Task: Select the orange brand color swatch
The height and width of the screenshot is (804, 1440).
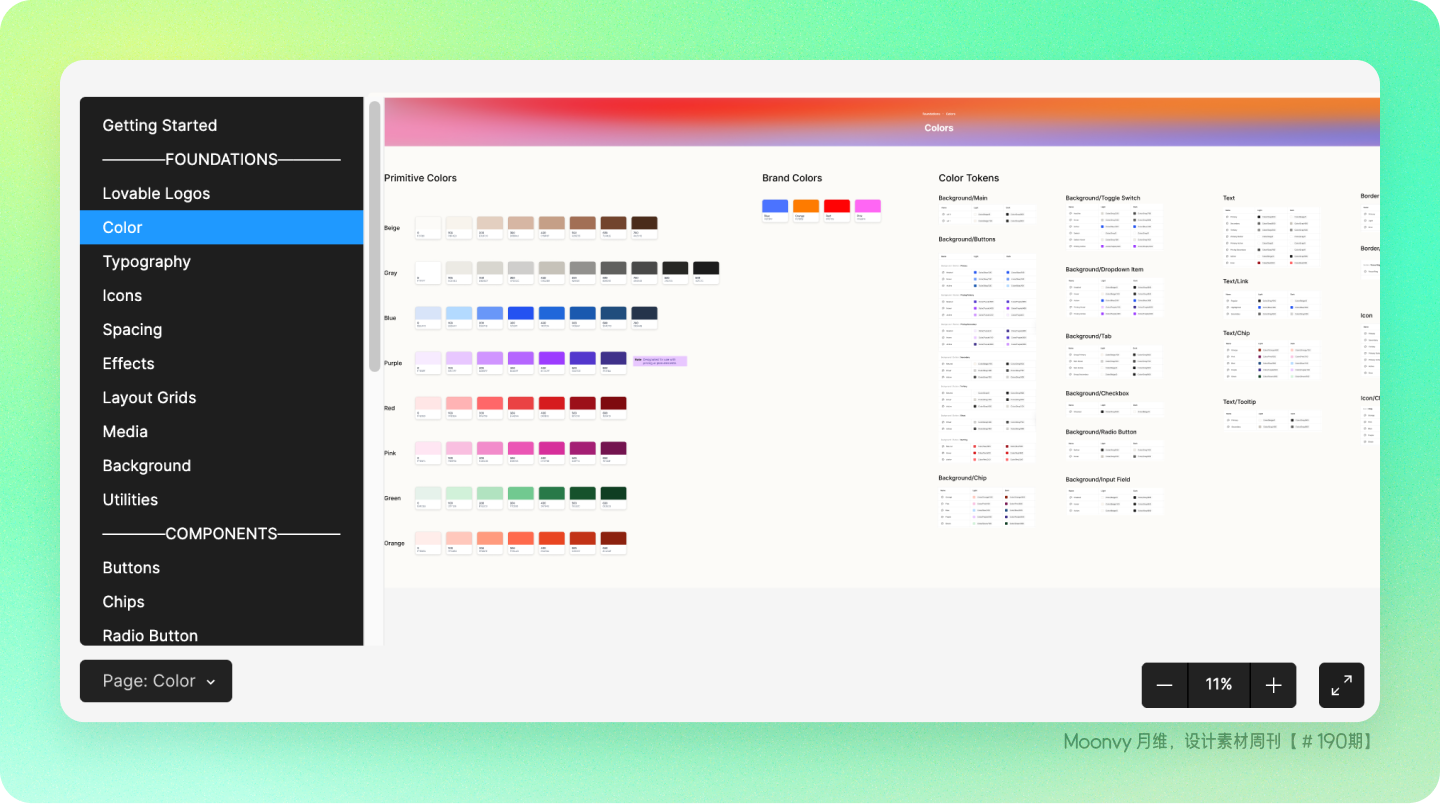Action: 806,207
